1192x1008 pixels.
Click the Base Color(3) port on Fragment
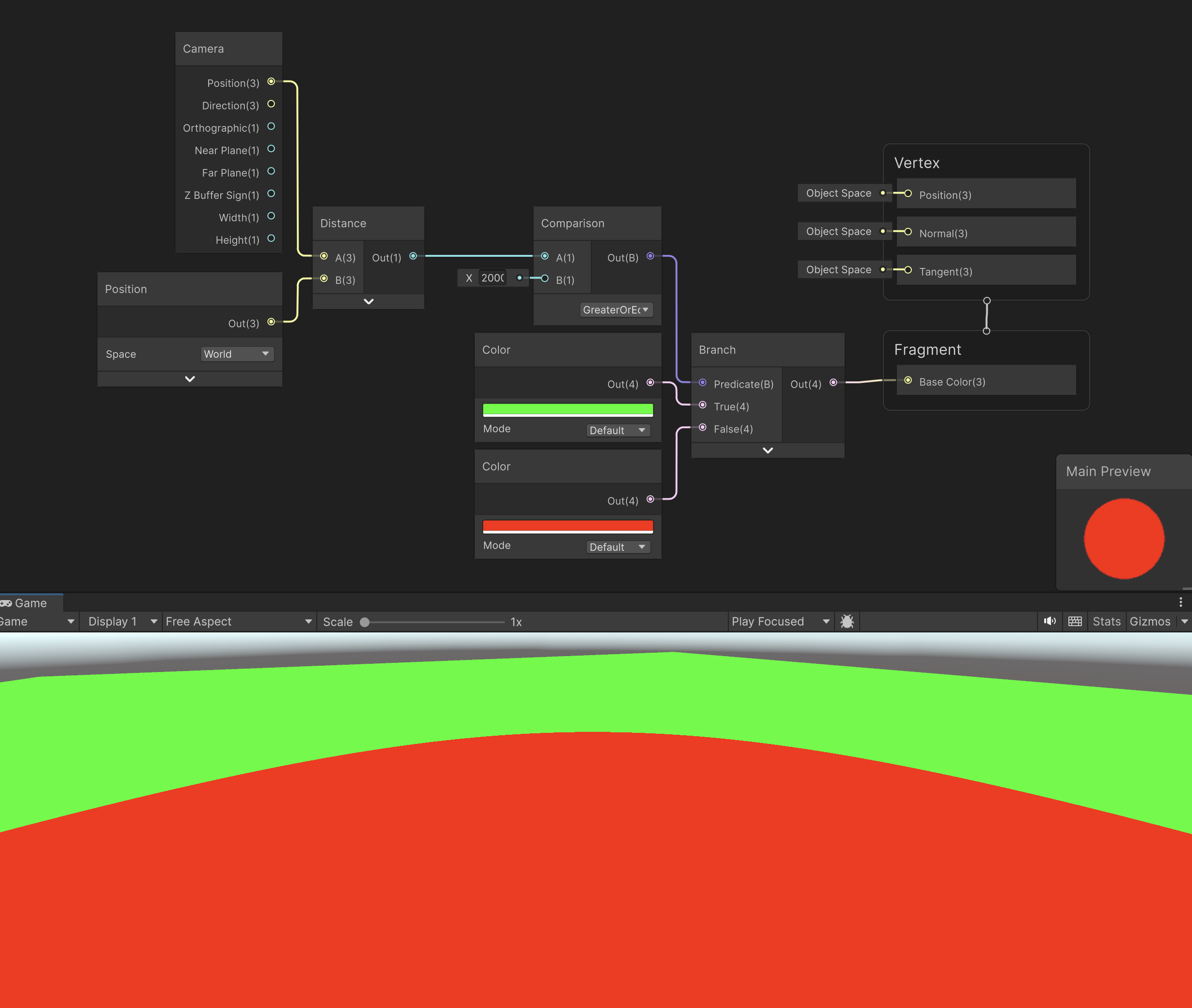[x=908, y=380]
